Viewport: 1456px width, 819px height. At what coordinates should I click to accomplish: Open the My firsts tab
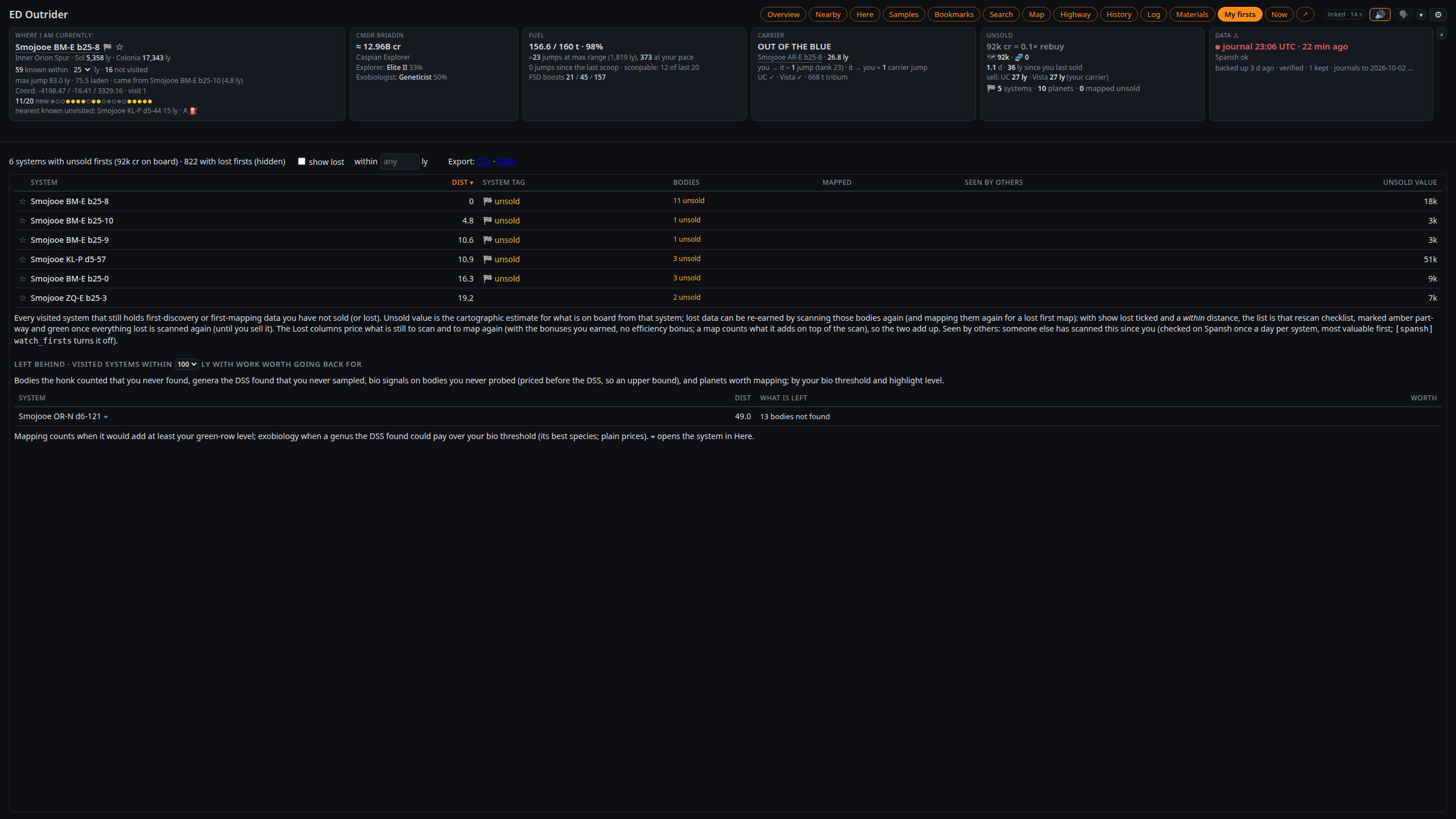click(1240, 14)
